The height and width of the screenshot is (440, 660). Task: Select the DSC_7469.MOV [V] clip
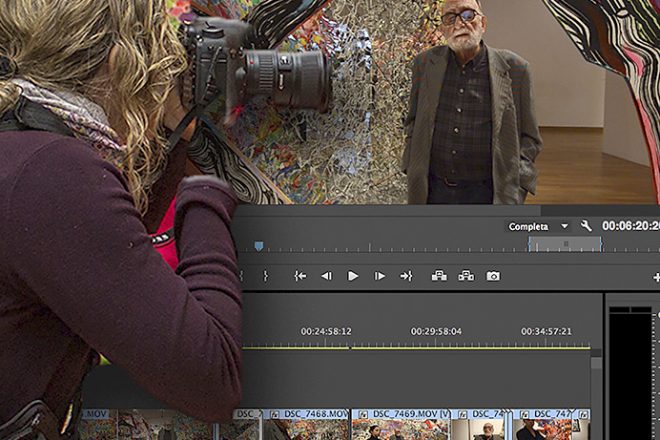click(x=401, y=424)
